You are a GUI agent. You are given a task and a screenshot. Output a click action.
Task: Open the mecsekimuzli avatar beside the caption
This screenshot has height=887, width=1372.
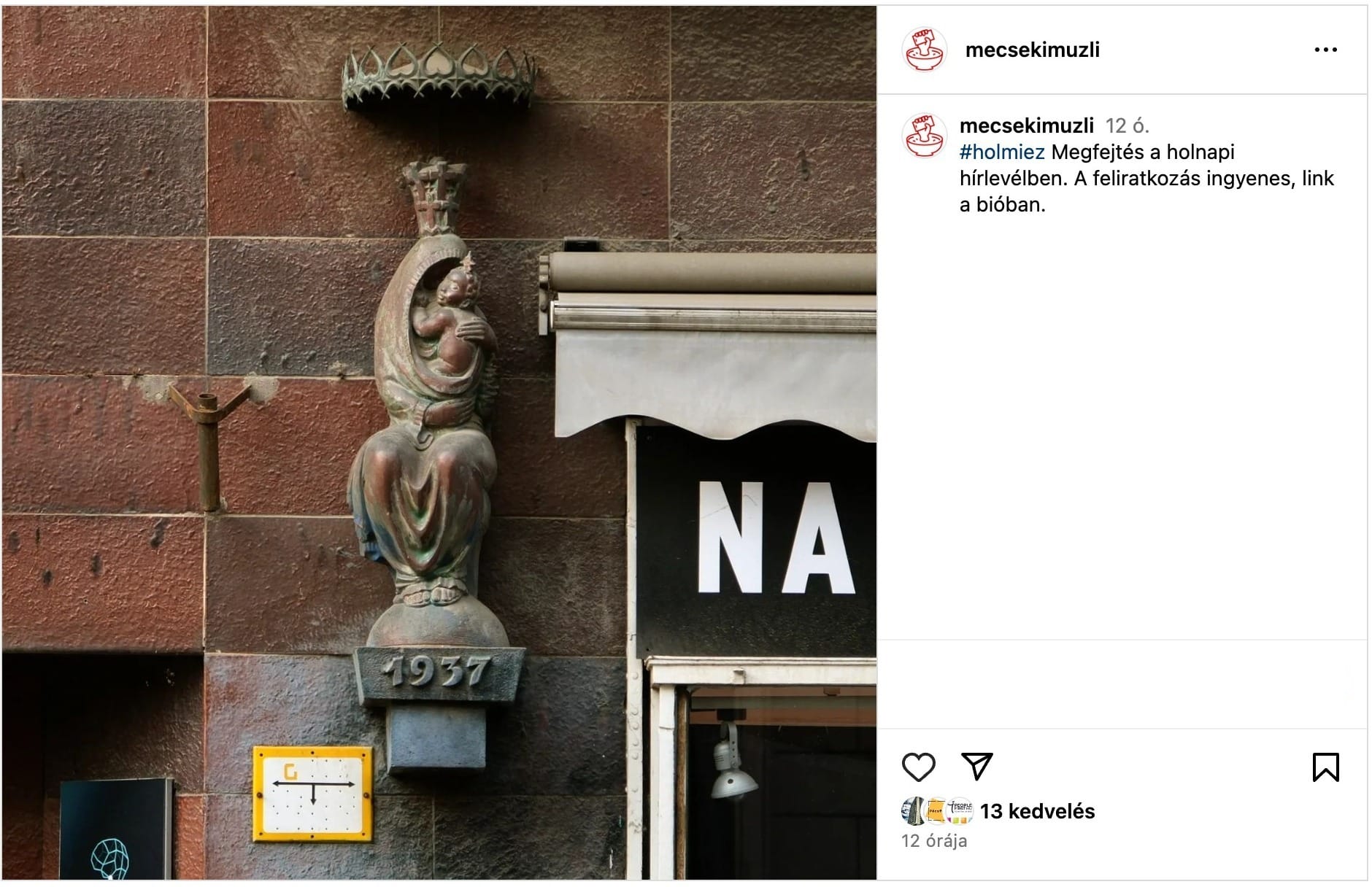[x=925, y=136]
